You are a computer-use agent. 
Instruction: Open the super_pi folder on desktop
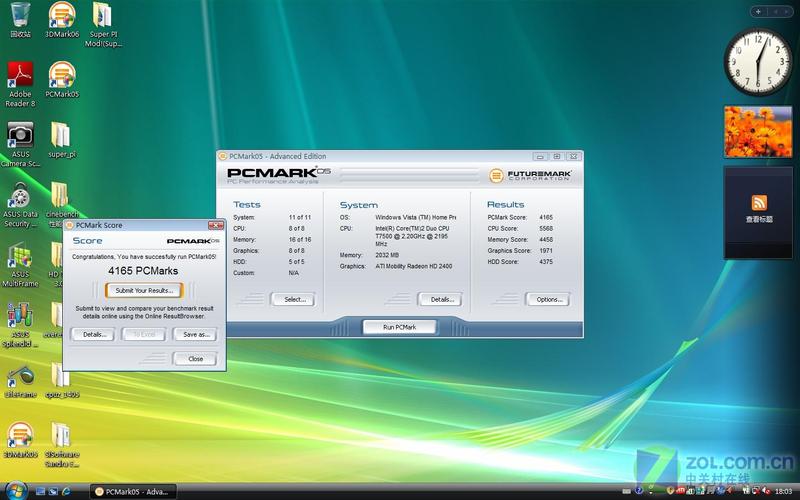click(61, 140)
